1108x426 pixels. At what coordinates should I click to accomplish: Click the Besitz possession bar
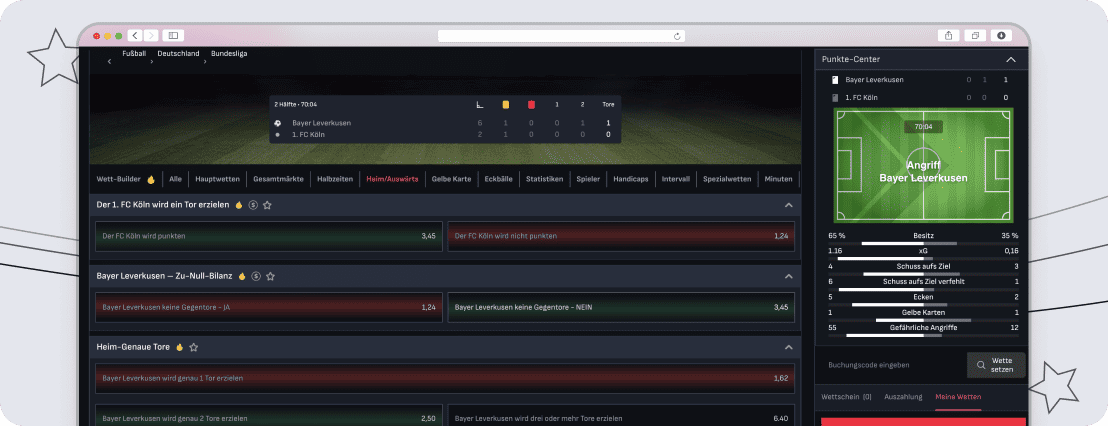click(x=909, y=243)
